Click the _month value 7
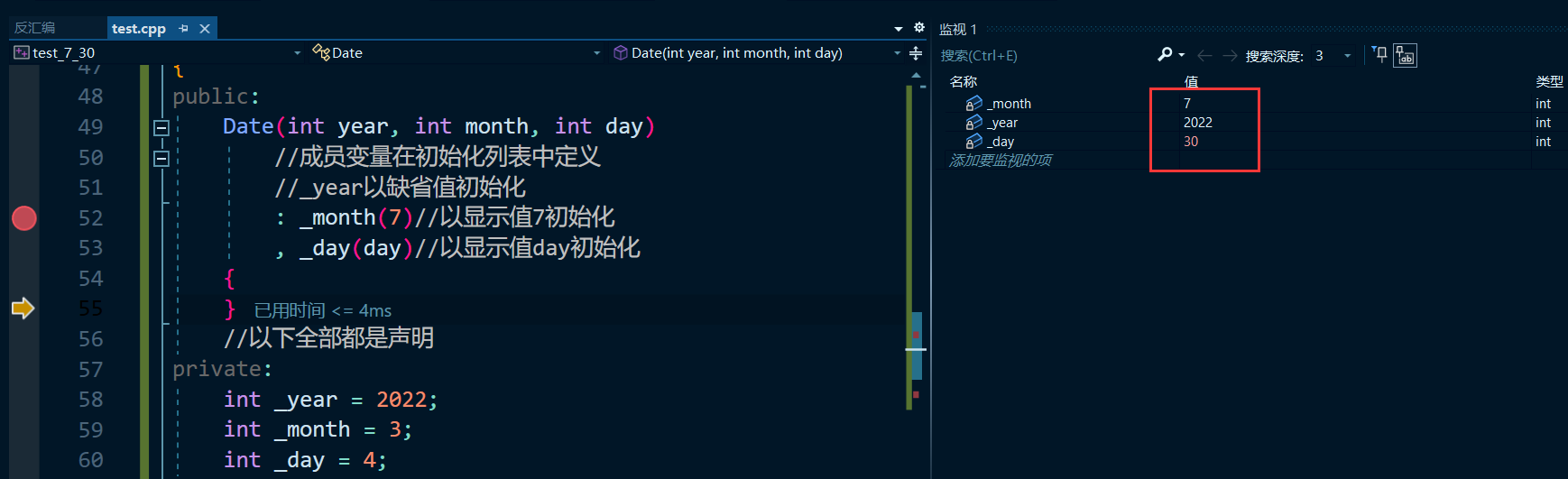This screenshot has height=479, width=1568. tap(1187, 104)
